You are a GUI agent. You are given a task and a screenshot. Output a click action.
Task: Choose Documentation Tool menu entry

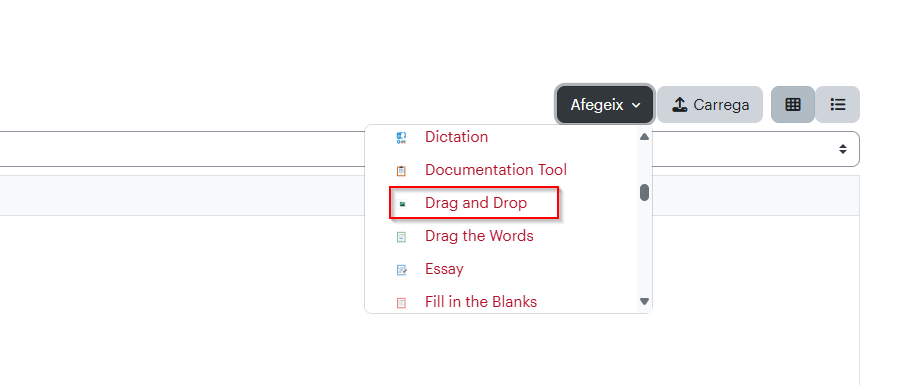tap(495, 170)
